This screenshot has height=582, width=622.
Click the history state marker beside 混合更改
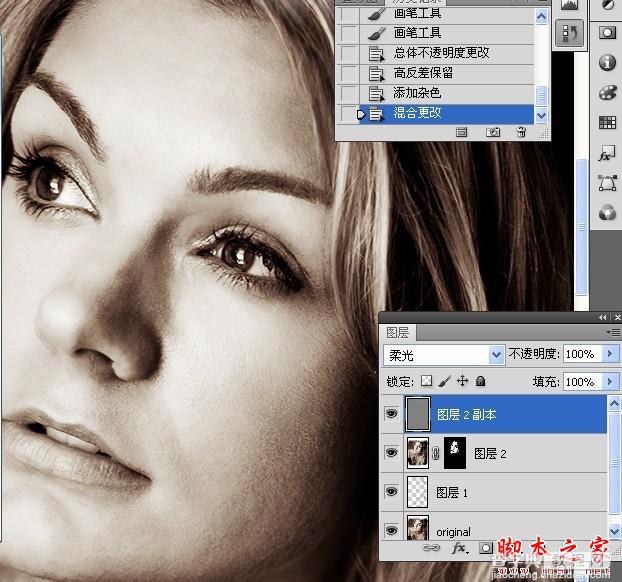point(361,114)
